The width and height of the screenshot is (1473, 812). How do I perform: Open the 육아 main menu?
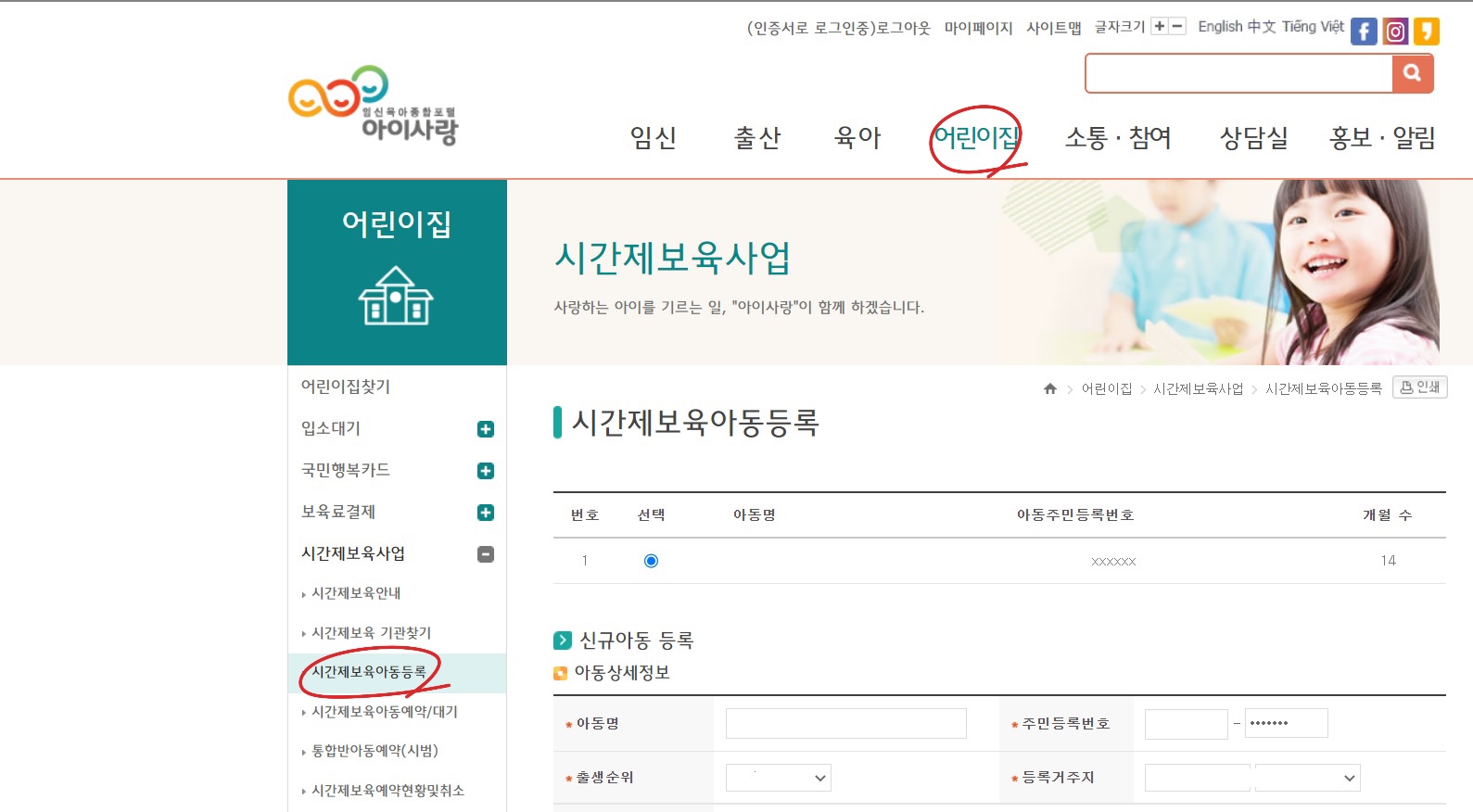point(857,138)
